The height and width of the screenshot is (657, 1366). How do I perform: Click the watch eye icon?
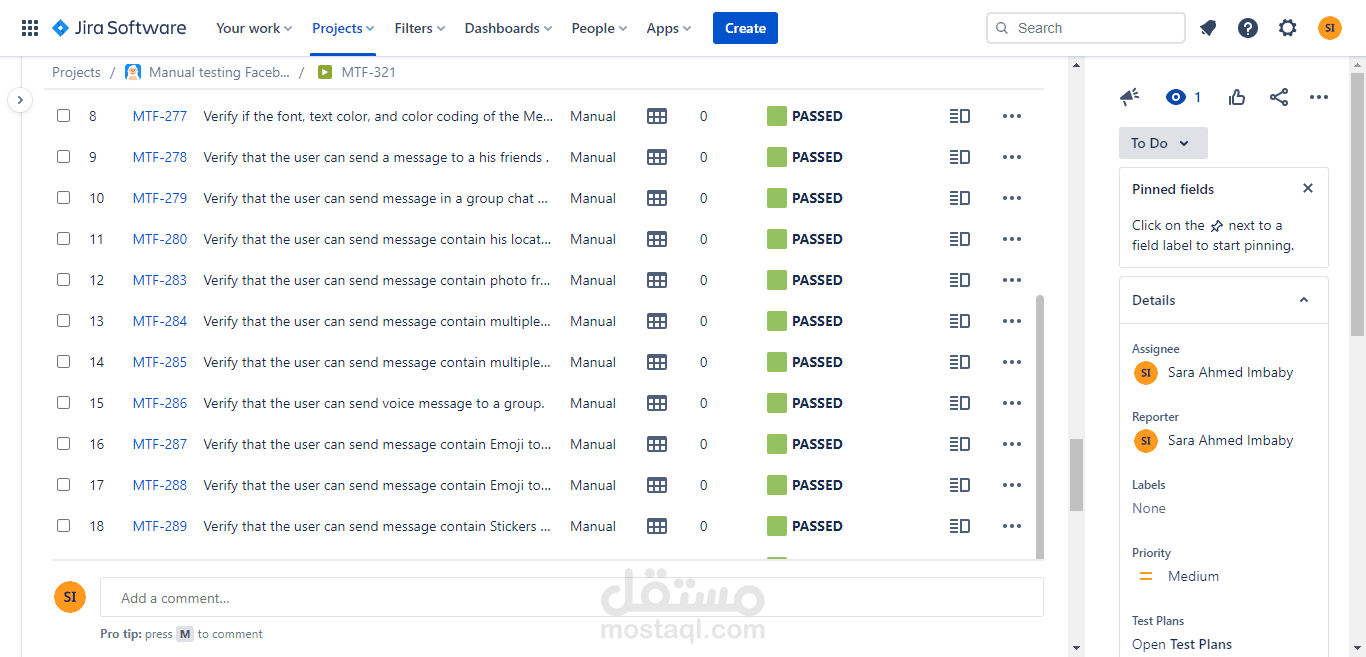tap(1176, 97)
